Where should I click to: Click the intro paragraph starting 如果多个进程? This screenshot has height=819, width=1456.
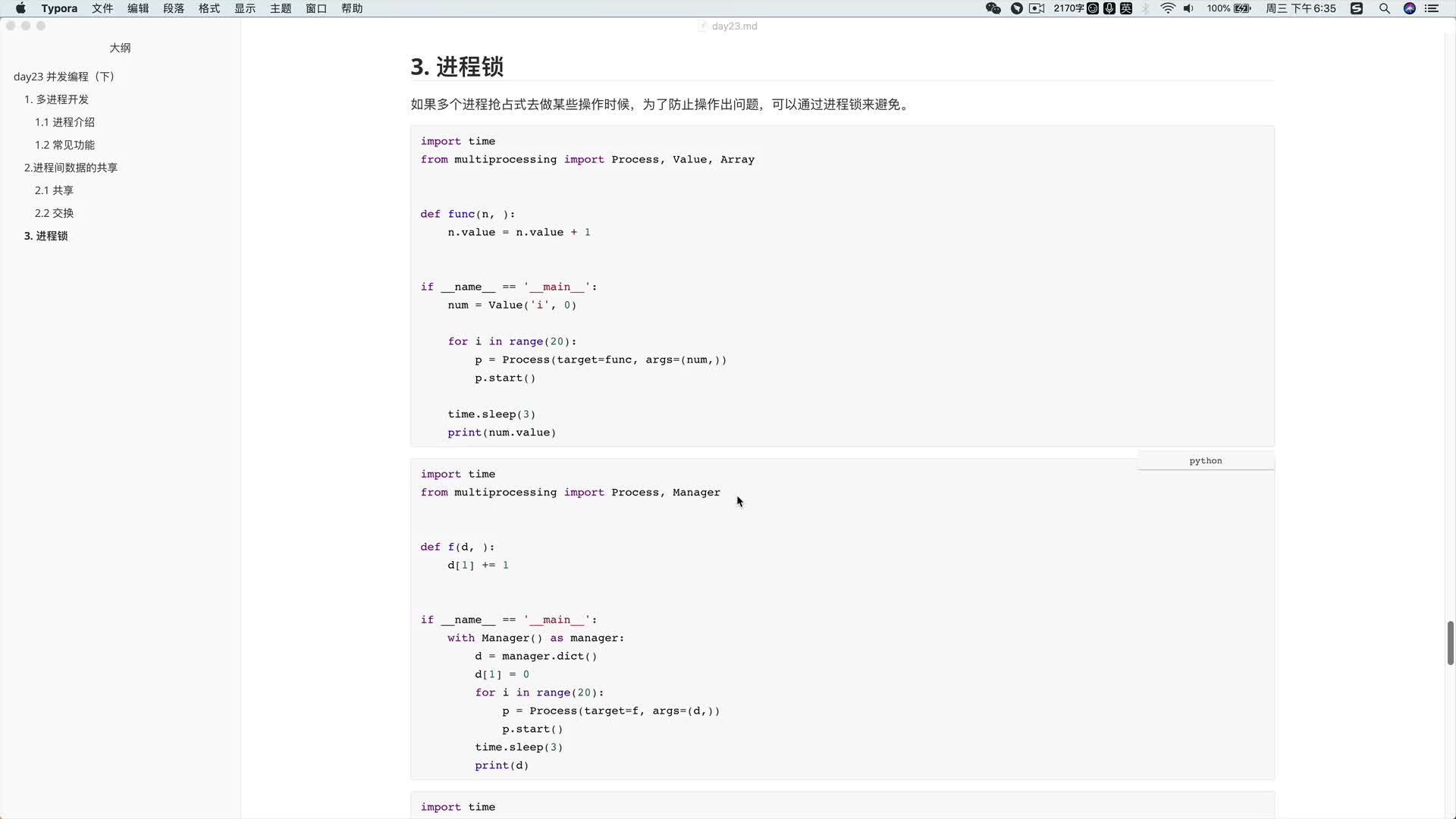pyautogui.click(x=660, y=105)
